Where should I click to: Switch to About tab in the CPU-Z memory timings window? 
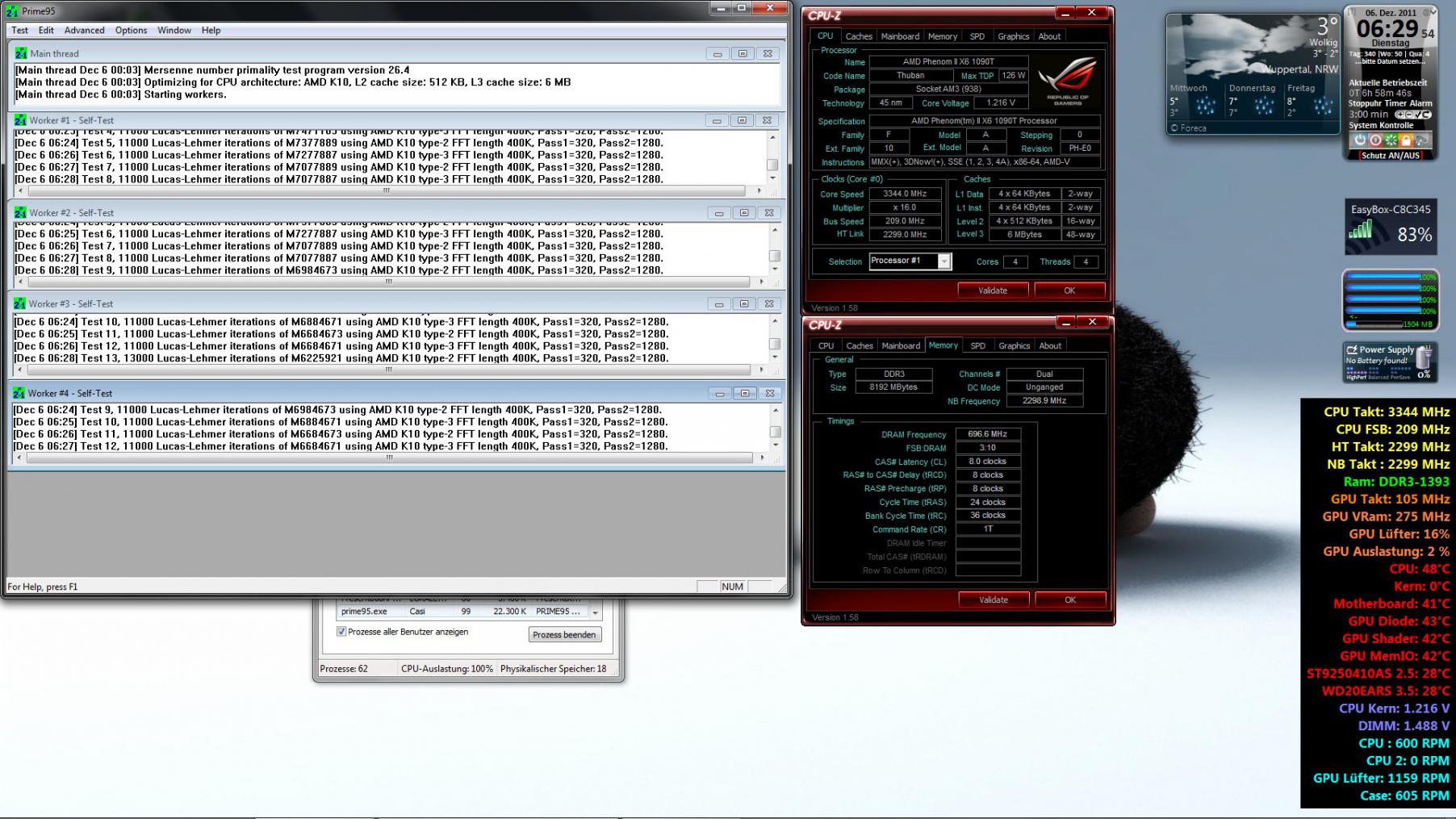click(x=1050, y=346)
